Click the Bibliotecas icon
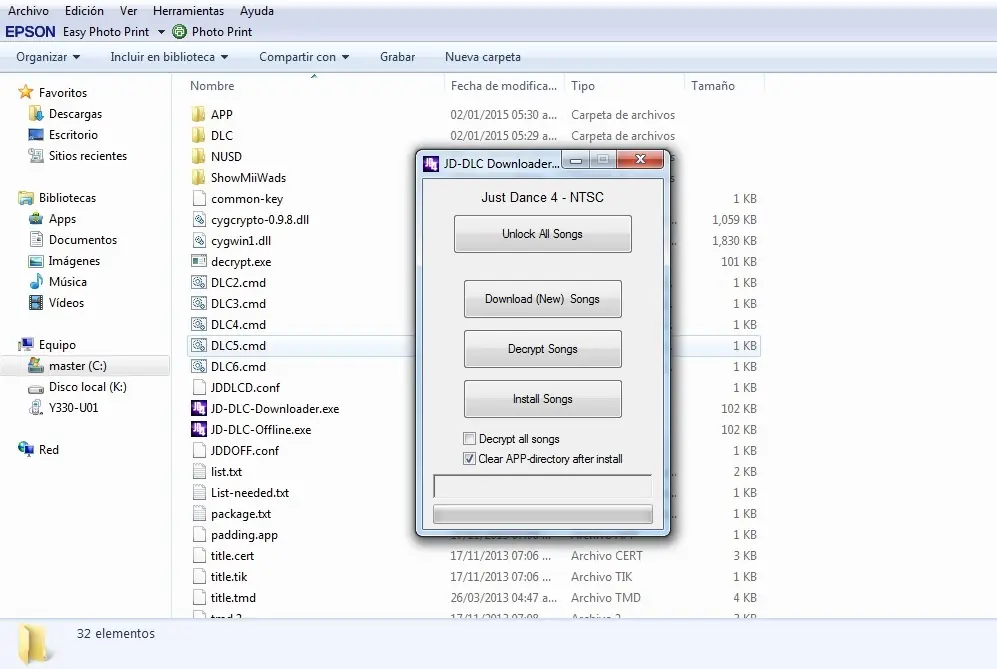997x669 pixels. 25,198
